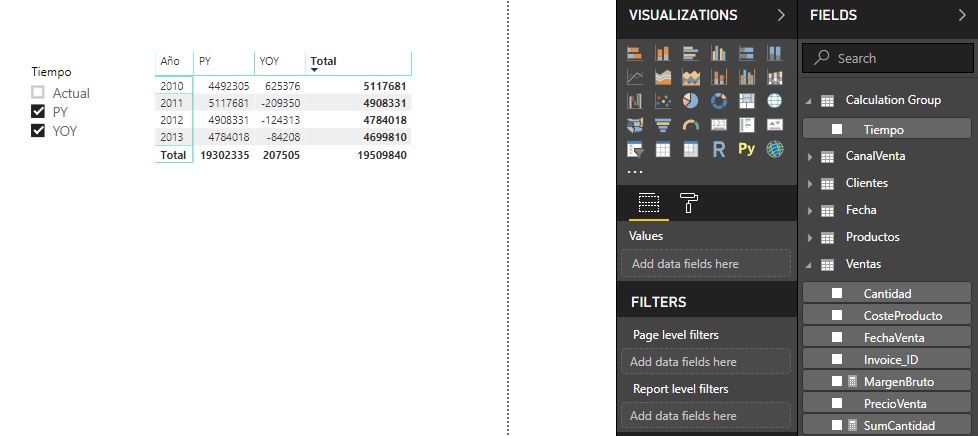The image size is (978, 436).
Task: Select the Stacked area chart visual
Action: (690, 77)
